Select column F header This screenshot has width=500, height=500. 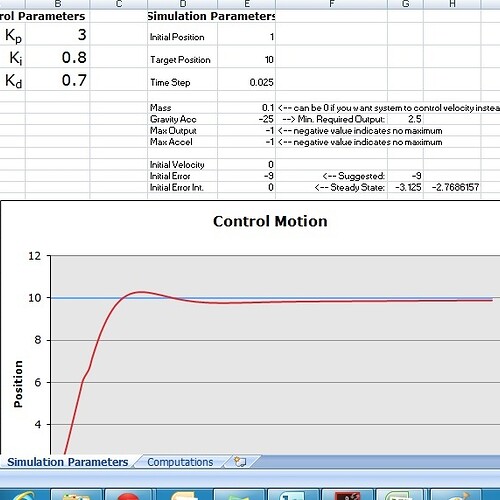click(x=332, y=4)
